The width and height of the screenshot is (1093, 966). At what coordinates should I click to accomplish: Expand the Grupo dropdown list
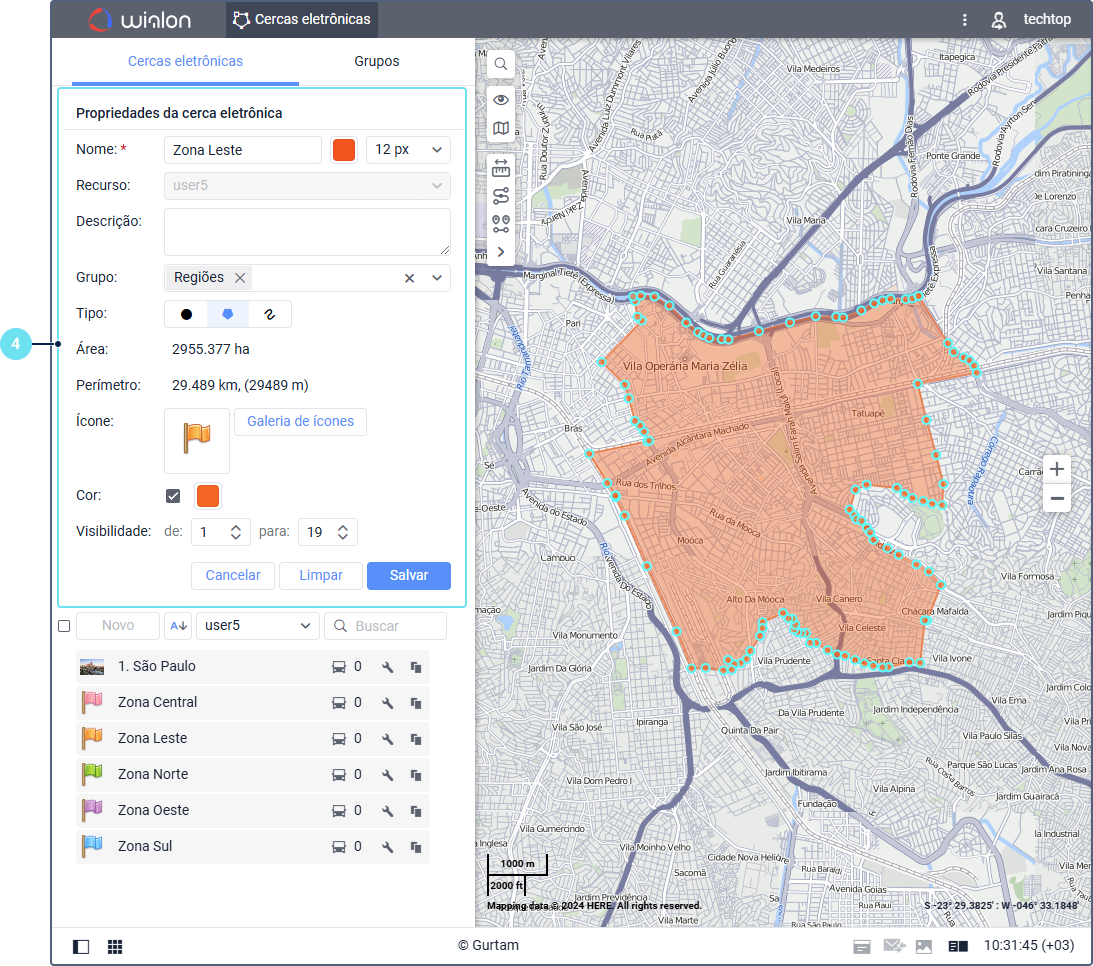tap(437, 278)
